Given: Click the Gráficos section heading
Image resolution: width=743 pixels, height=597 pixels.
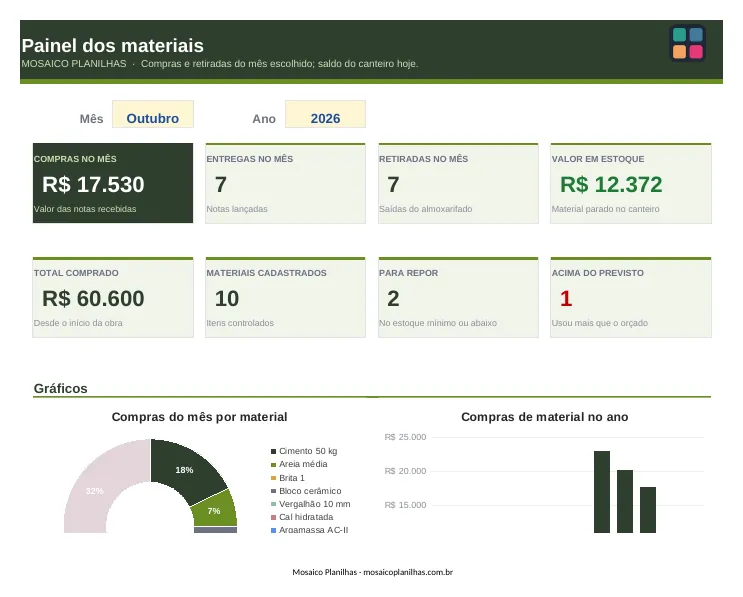Looking at the screenshot, I should (61, 389).
